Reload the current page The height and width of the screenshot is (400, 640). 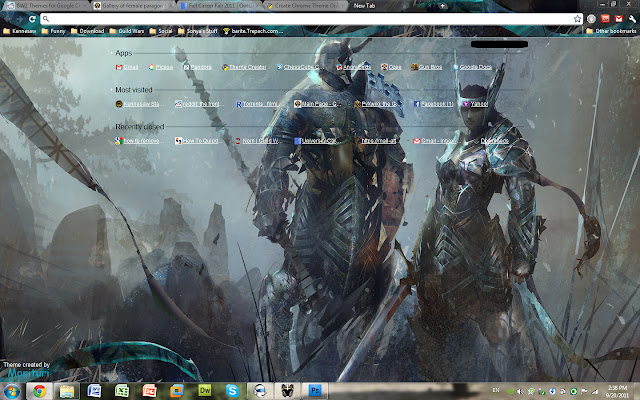point(32,19)
